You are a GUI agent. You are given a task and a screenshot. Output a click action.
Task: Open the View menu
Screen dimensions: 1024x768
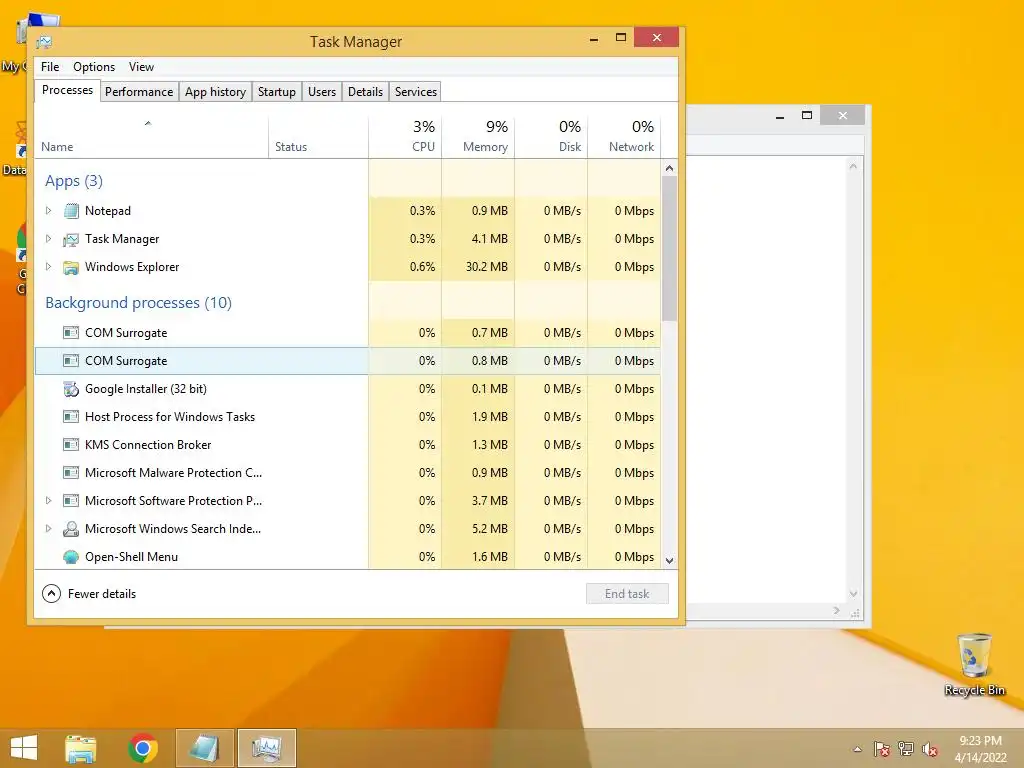coord(141,67)
